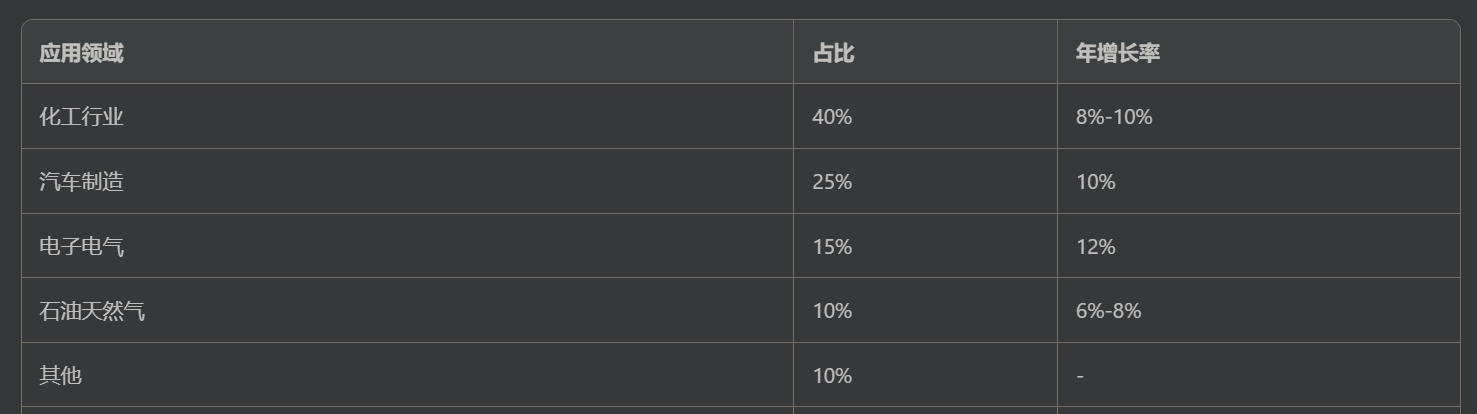This screenshot has height=414, width=1477.
Task: Select the 汽车制造 cell
Action: click(408, 181)
